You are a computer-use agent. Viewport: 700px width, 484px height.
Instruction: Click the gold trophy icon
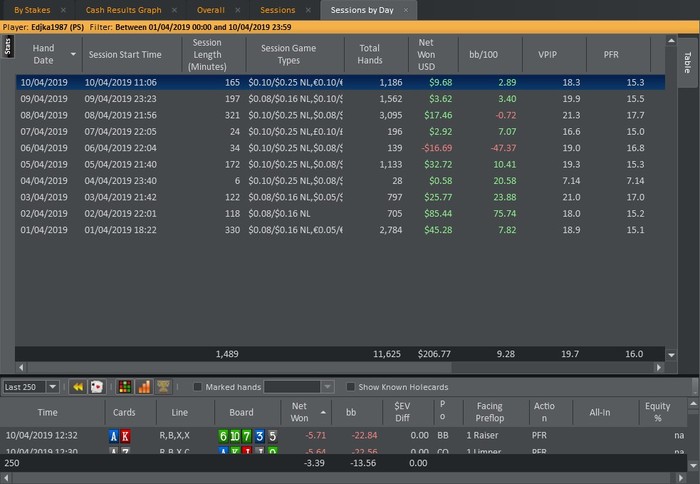coord(163,387)
